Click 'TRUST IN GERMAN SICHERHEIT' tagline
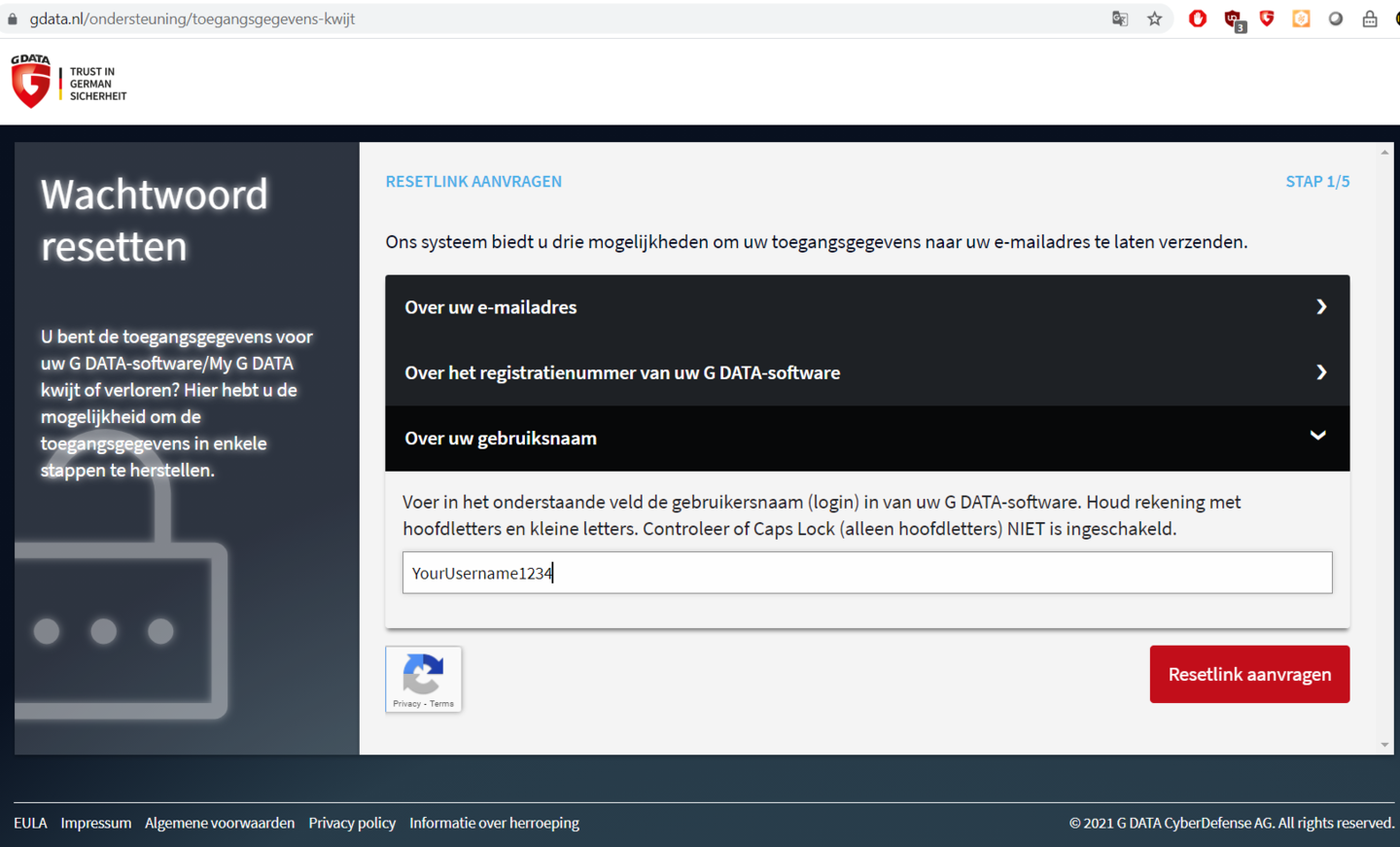1400x847 pixels. click(98, 84)
